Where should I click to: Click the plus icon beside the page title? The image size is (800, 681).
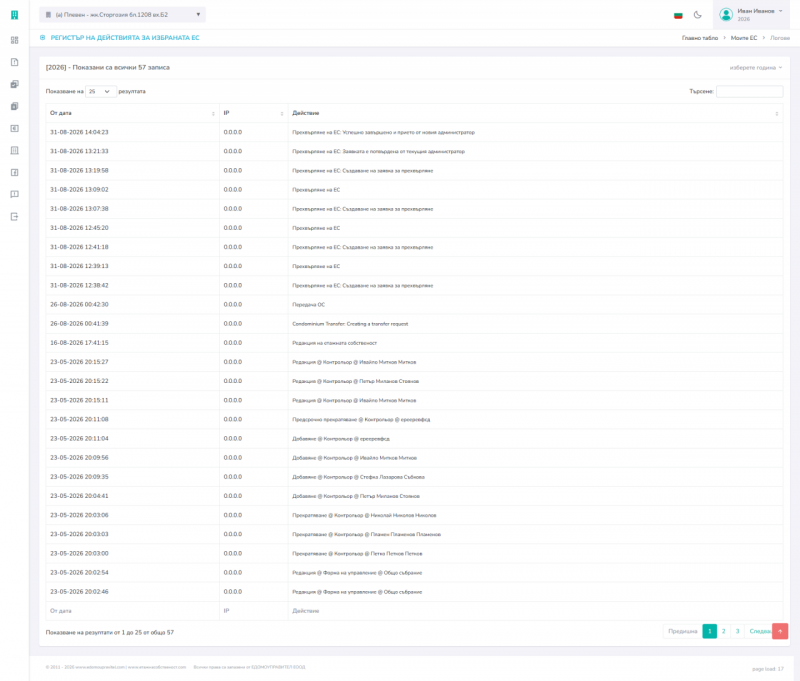(x=42, y=38)
